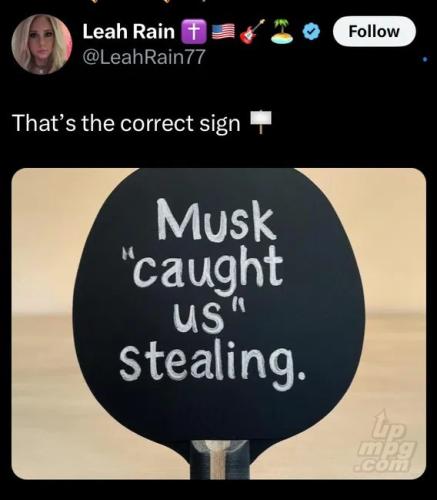The width and height of the screenshot is (437, 500).
Task: Open the @LeahRain77 handle link
Action: click(x=144, y=57)
